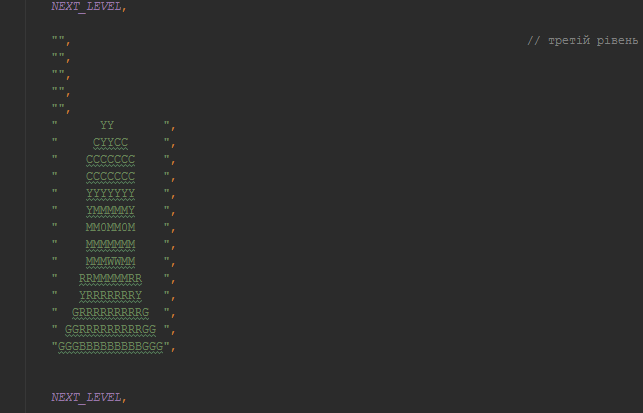Click the 'YYYYYYY' string row
Image resolution: width=643 pixels, height=413 pixels.
tap(111, 193)
